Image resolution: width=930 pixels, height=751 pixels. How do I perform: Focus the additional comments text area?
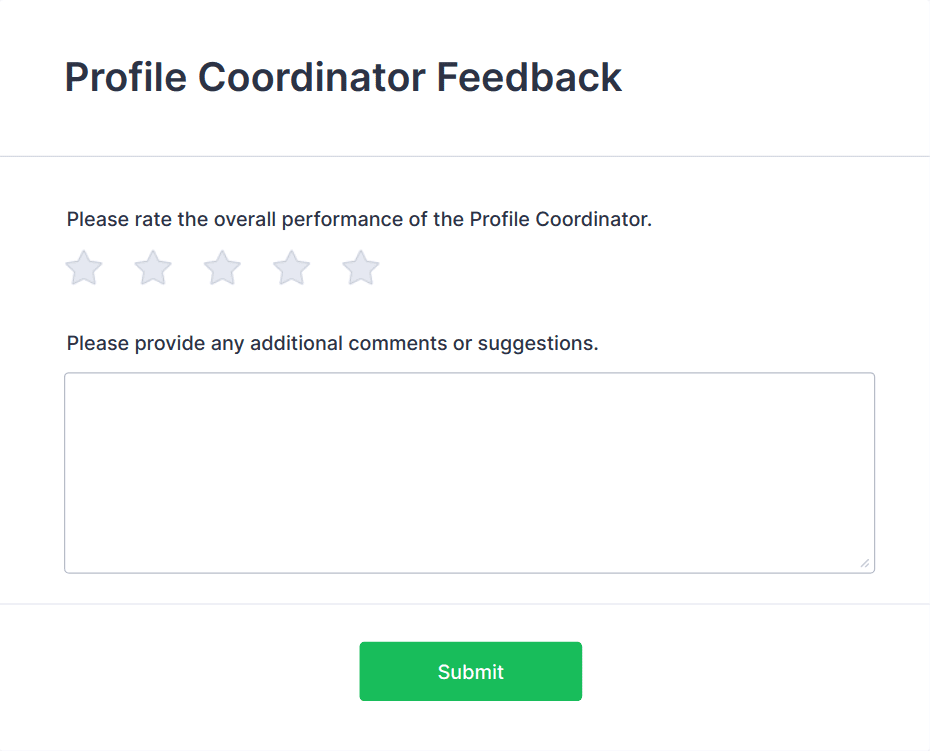[x=469, y=472]
